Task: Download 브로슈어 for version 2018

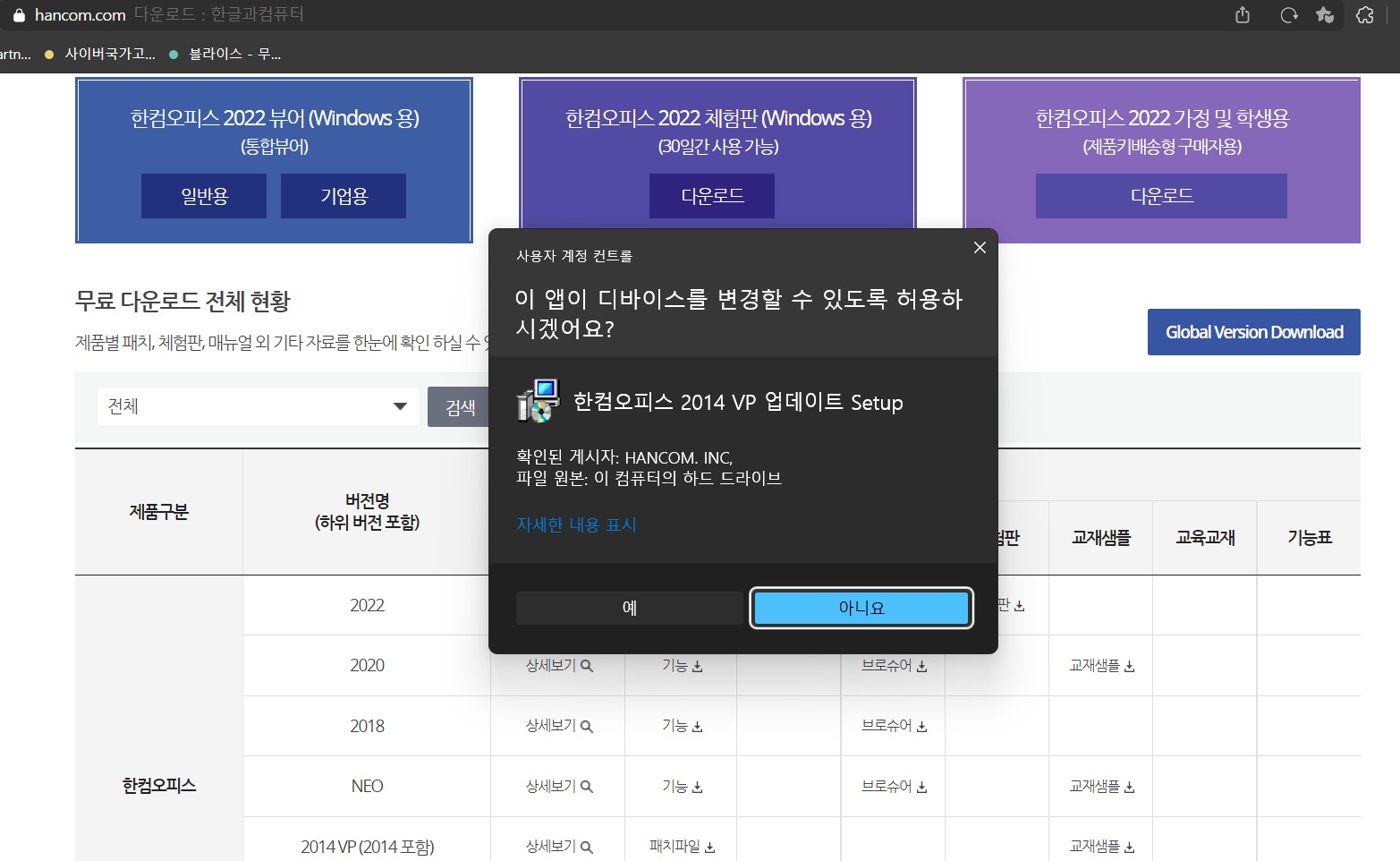Action: [x=895, y=726]
